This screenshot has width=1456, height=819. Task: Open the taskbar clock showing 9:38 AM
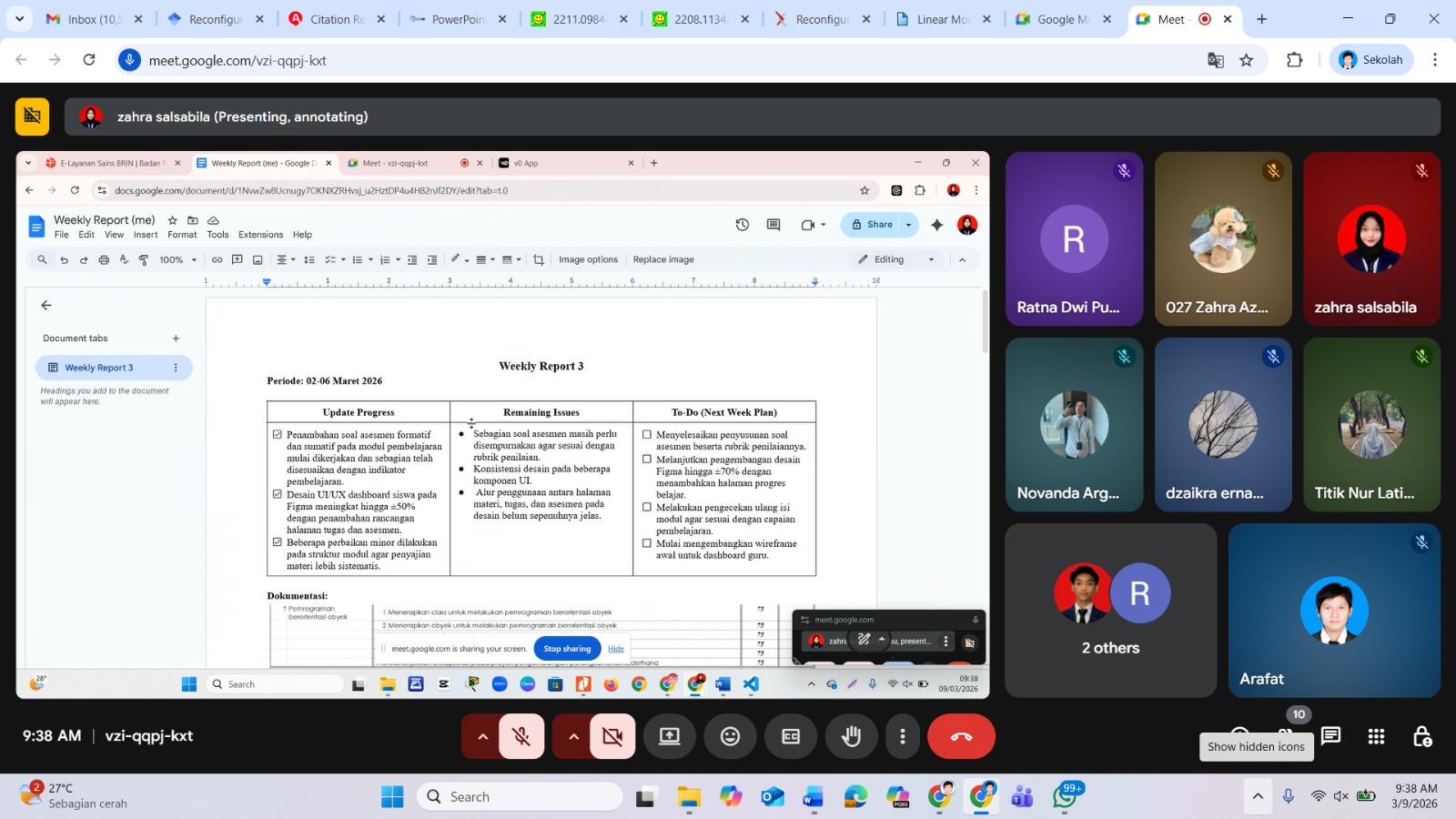click(x=1415, y=796)
